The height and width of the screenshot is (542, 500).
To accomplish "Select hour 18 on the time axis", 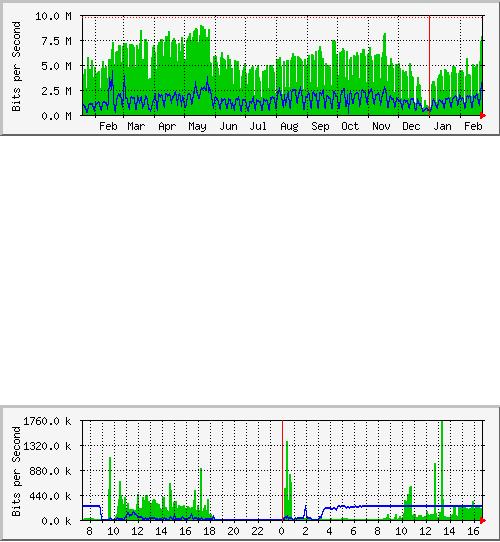I will [x=209, y=531].
